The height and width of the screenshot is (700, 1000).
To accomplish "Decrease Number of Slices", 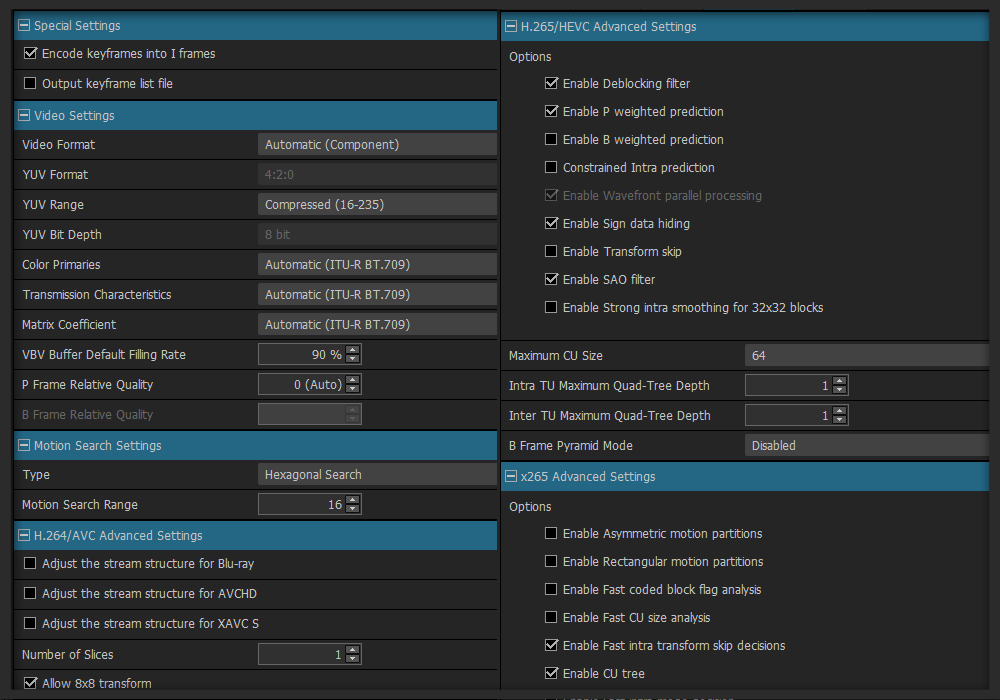I will [x=353, y=659].
